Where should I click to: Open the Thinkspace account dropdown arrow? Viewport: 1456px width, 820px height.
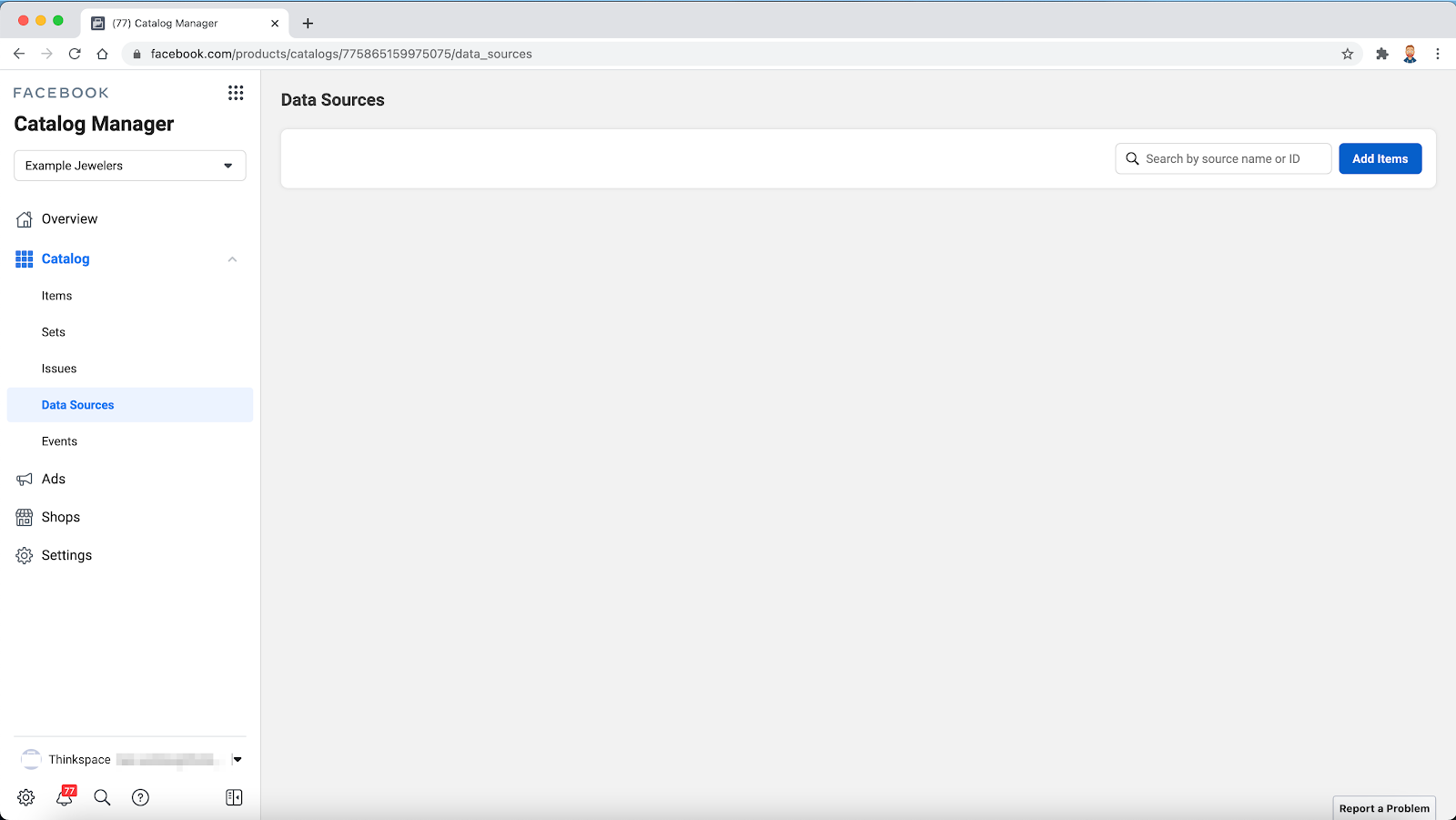point(238,759)
